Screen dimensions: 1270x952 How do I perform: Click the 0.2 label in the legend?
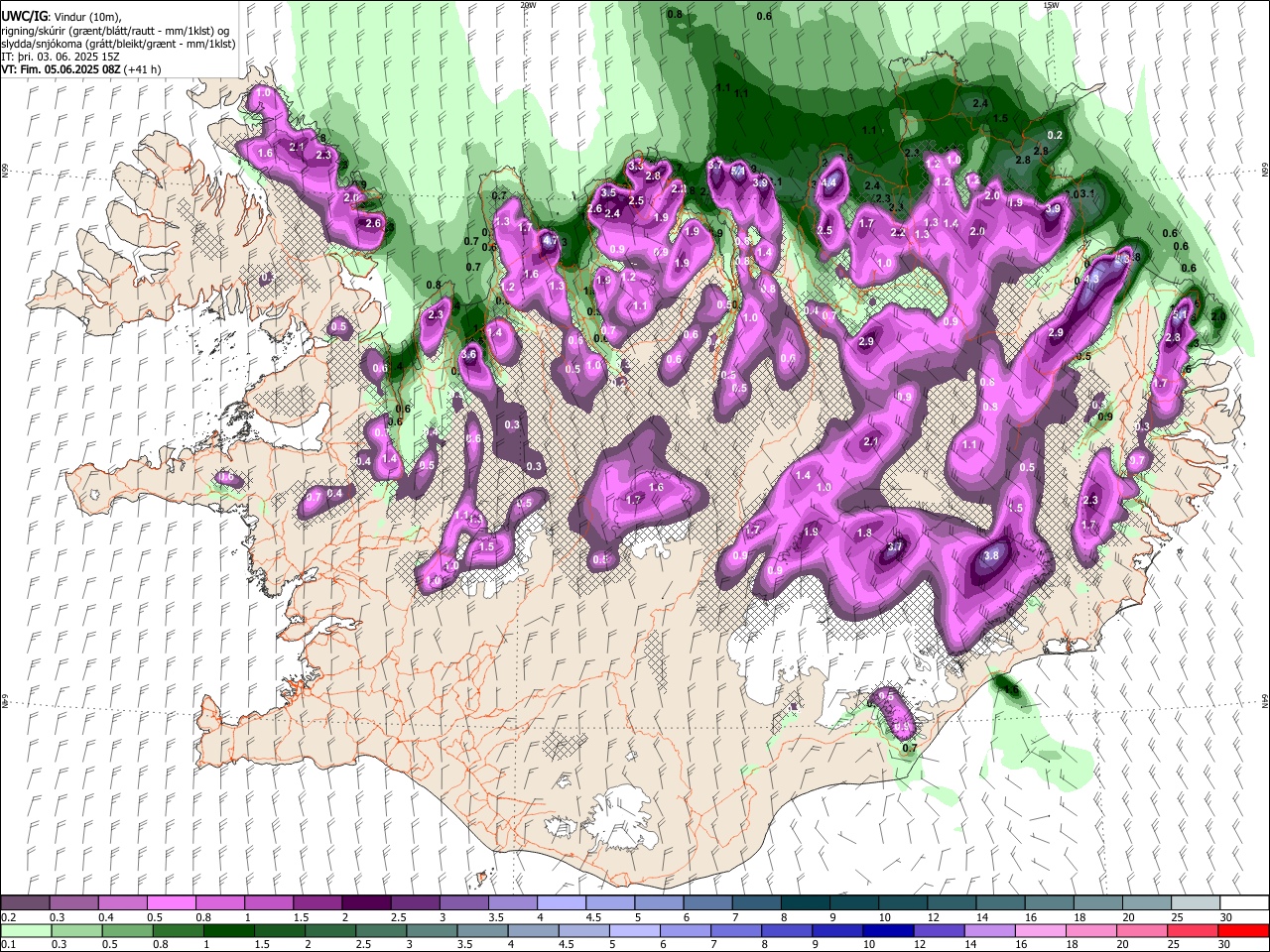point(8,917)
